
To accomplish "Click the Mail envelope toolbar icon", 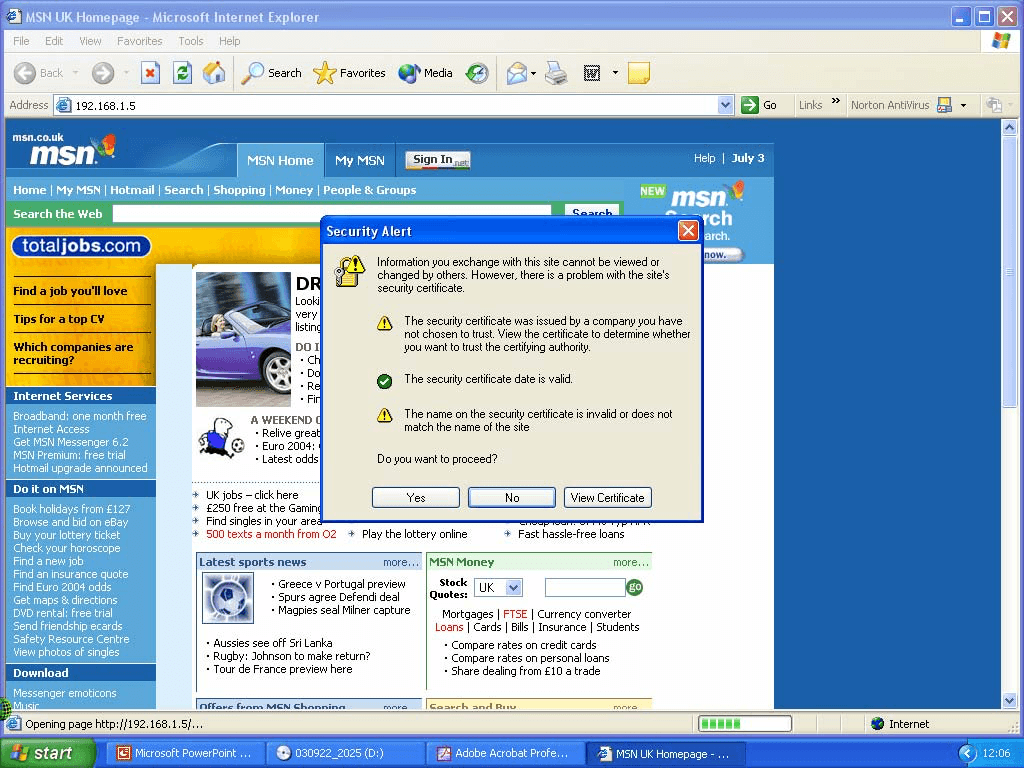I will (x=517, y=73).
